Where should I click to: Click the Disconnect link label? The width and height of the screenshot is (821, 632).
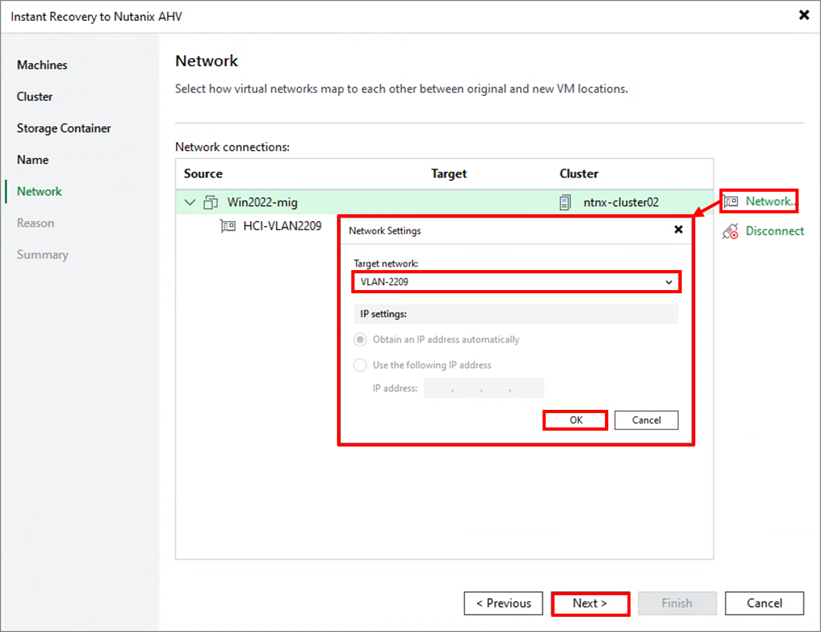click(x=774, y=231)
